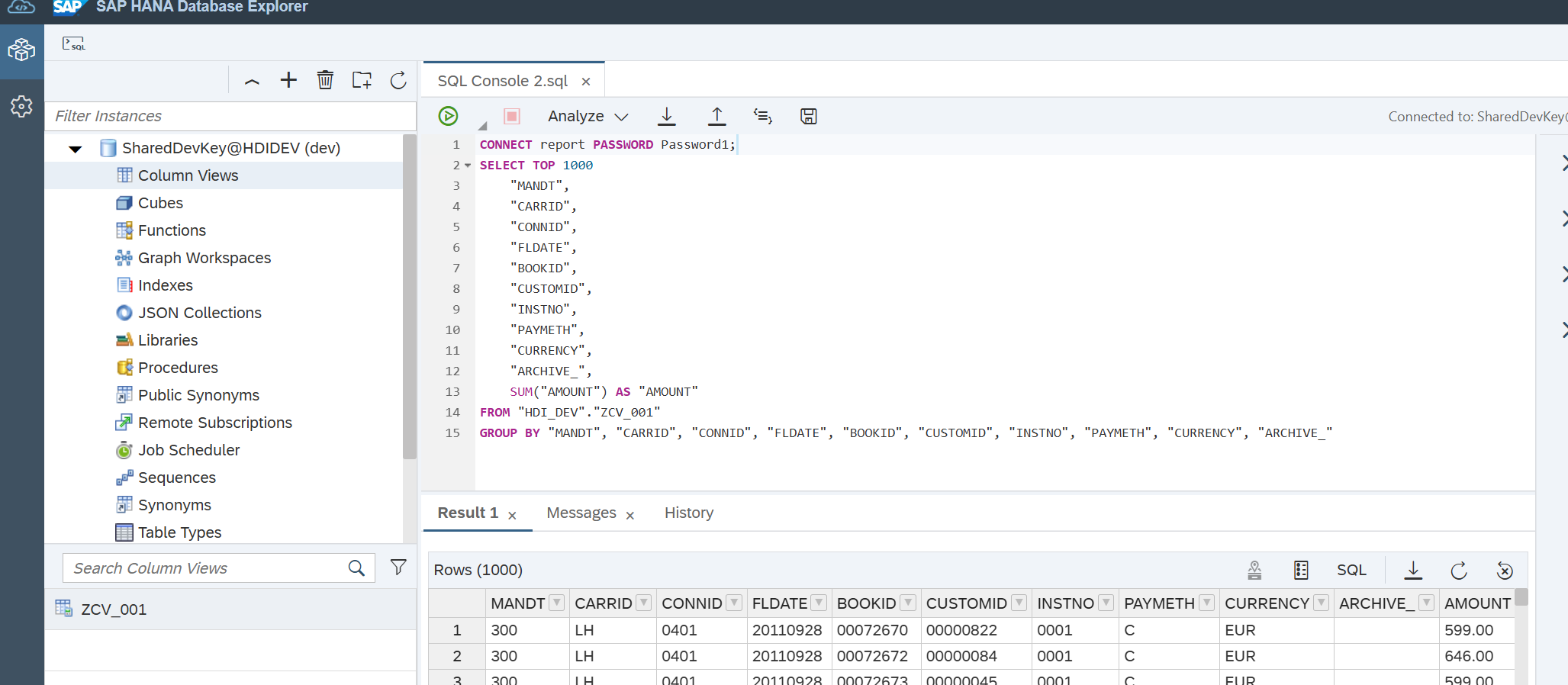Screen dimensions: 1568x685
Task: Click the run options triangle beside play button
Action: coord(482,125)
